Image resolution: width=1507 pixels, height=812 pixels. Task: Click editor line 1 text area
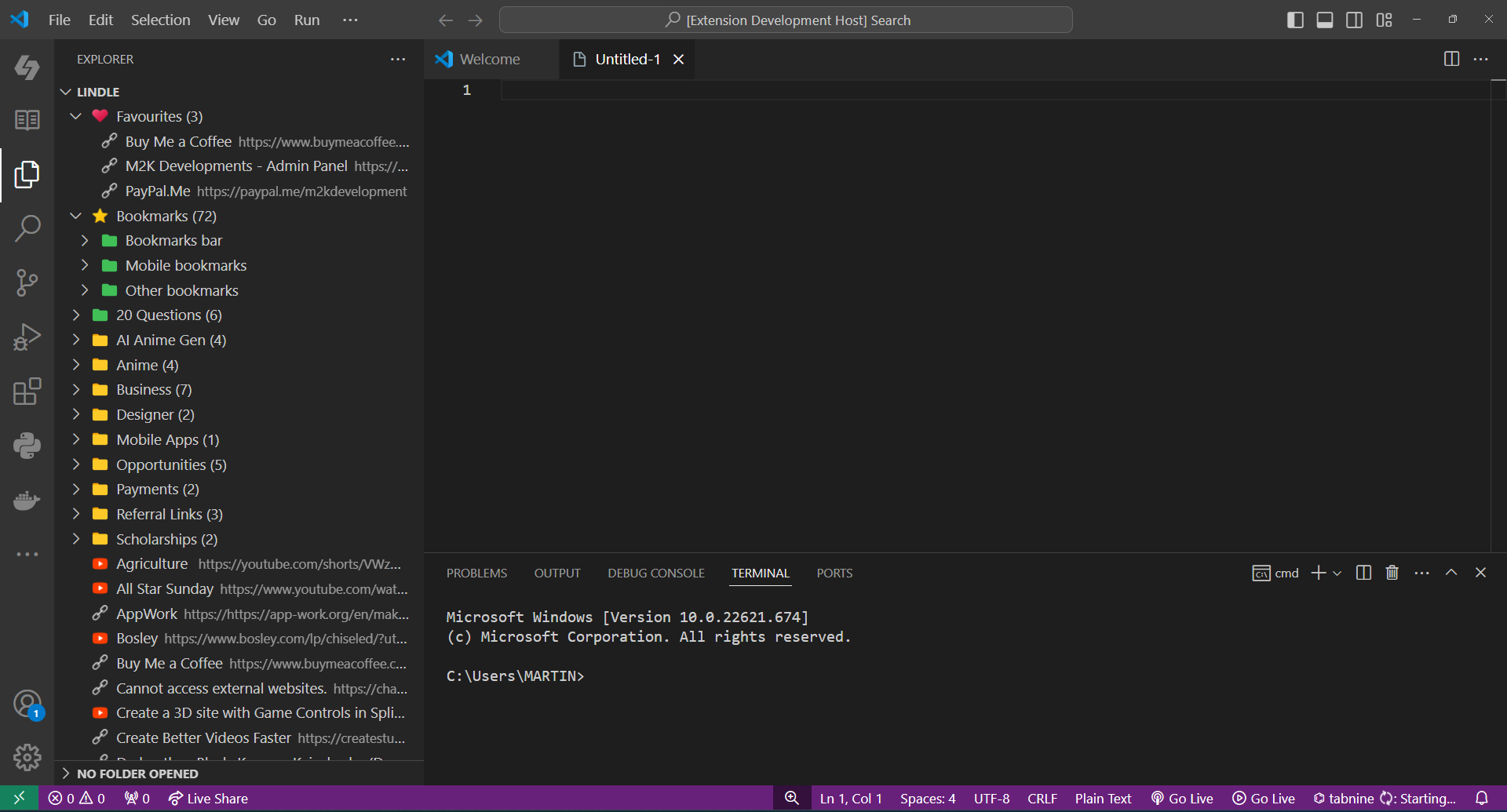click(995, 90)
